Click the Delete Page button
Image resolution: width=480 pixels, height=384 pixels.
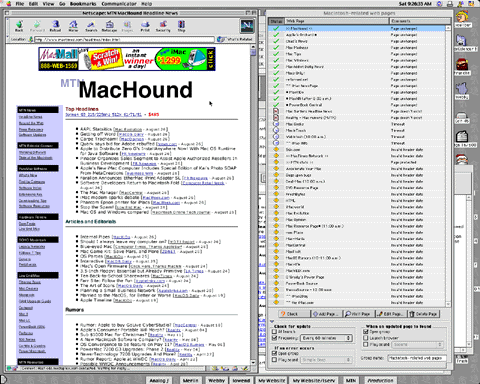[x=424, y=314]
